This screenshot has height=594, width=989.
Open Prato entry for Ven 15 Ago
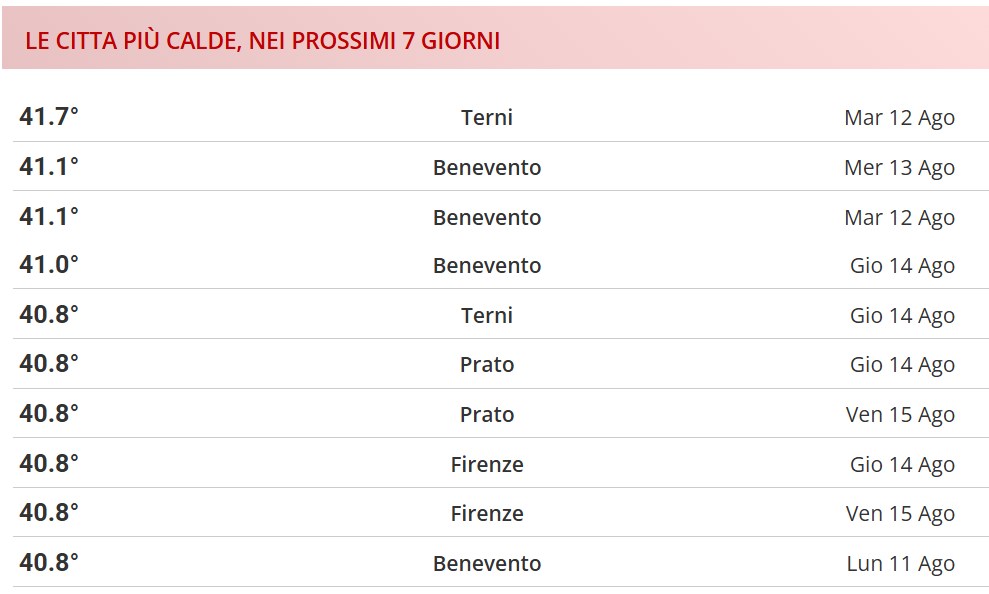click(x=487, y=415)
